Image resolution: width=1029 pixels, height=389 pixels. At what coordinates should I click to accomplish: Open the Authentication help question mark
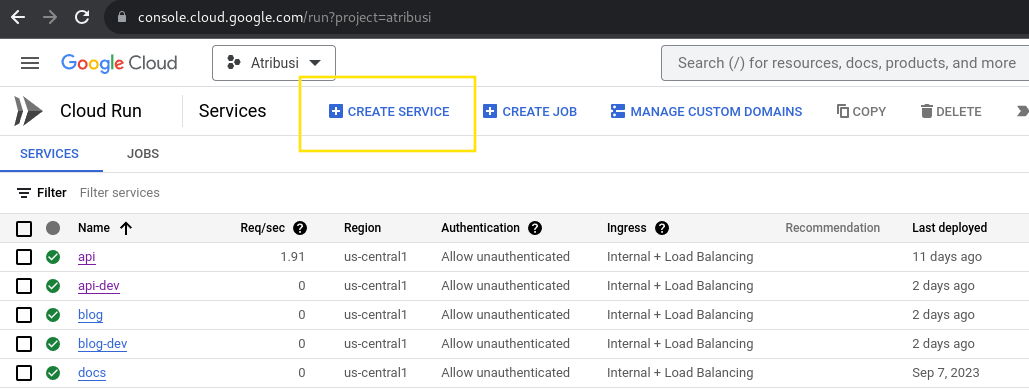[x=535, y=228]
